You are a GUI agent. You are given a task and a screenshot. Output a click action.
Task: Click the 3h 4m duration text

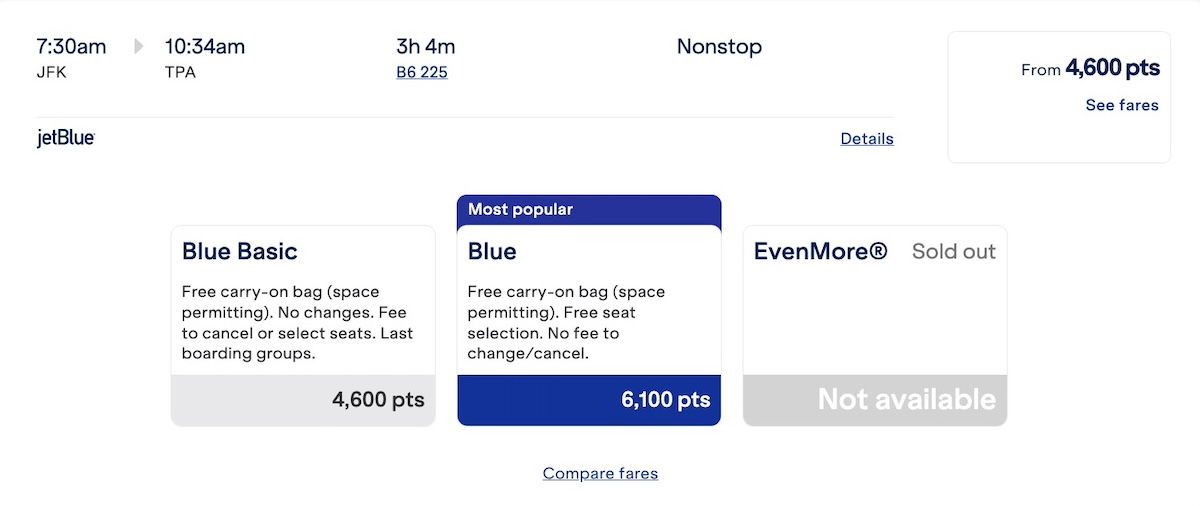(426, 46)
